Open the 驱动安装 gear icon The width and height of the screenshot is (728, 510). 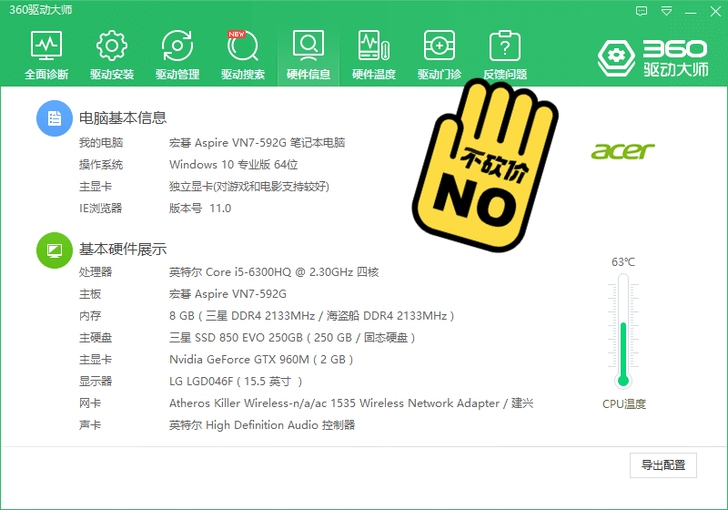[x=112, y=46]
